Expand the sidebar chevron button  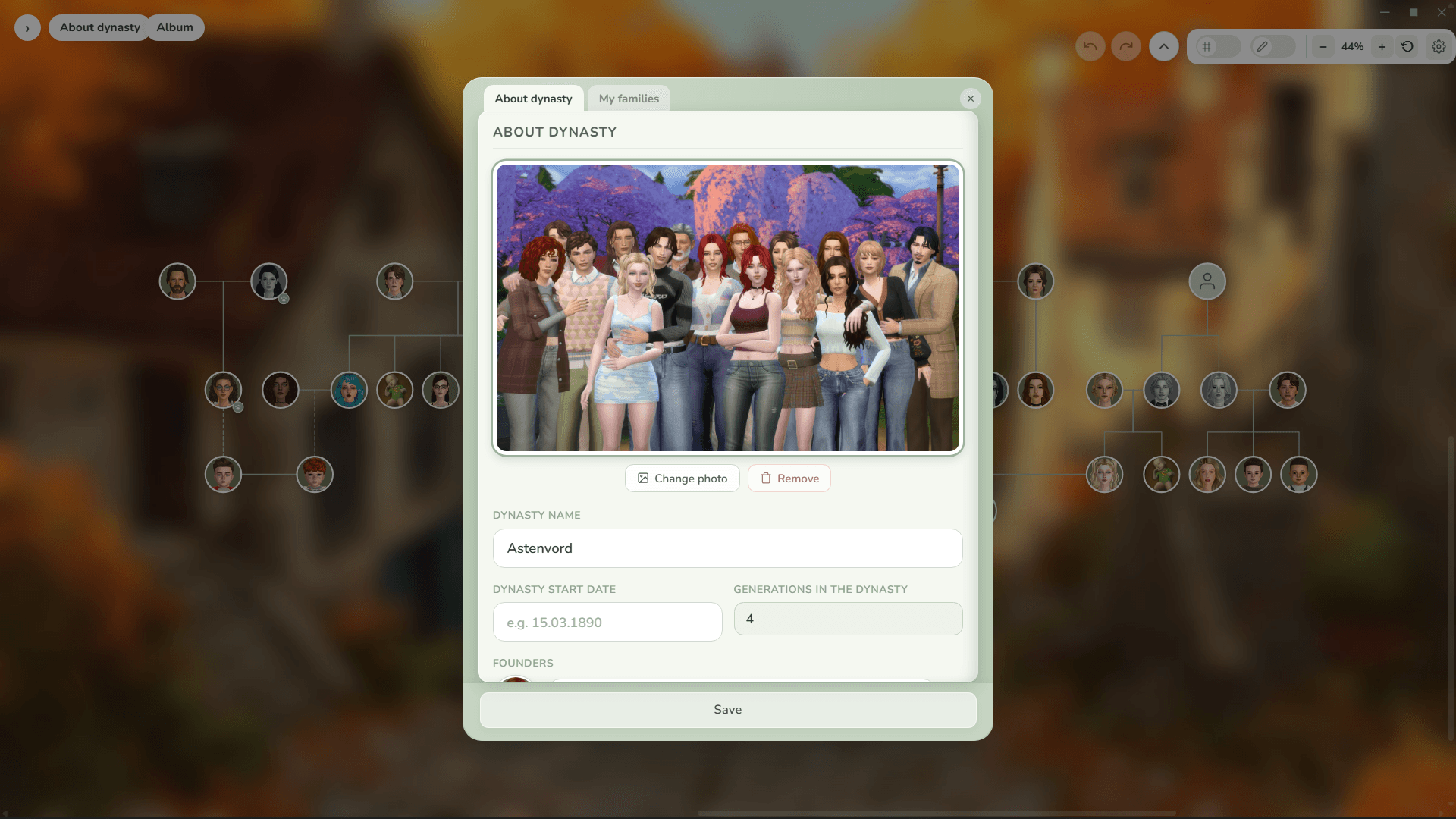(x=27, y=28)
